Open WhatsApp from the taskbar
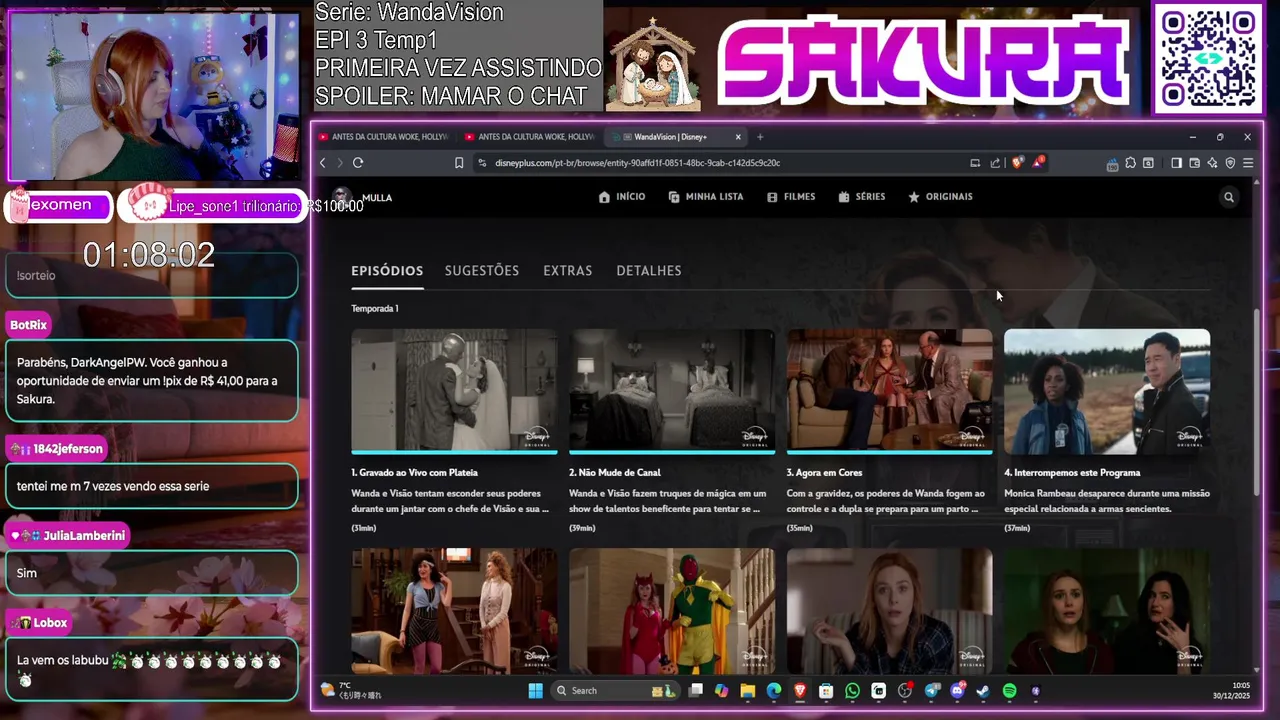Viewport: 1280px width, 720px height. [852, 691]
